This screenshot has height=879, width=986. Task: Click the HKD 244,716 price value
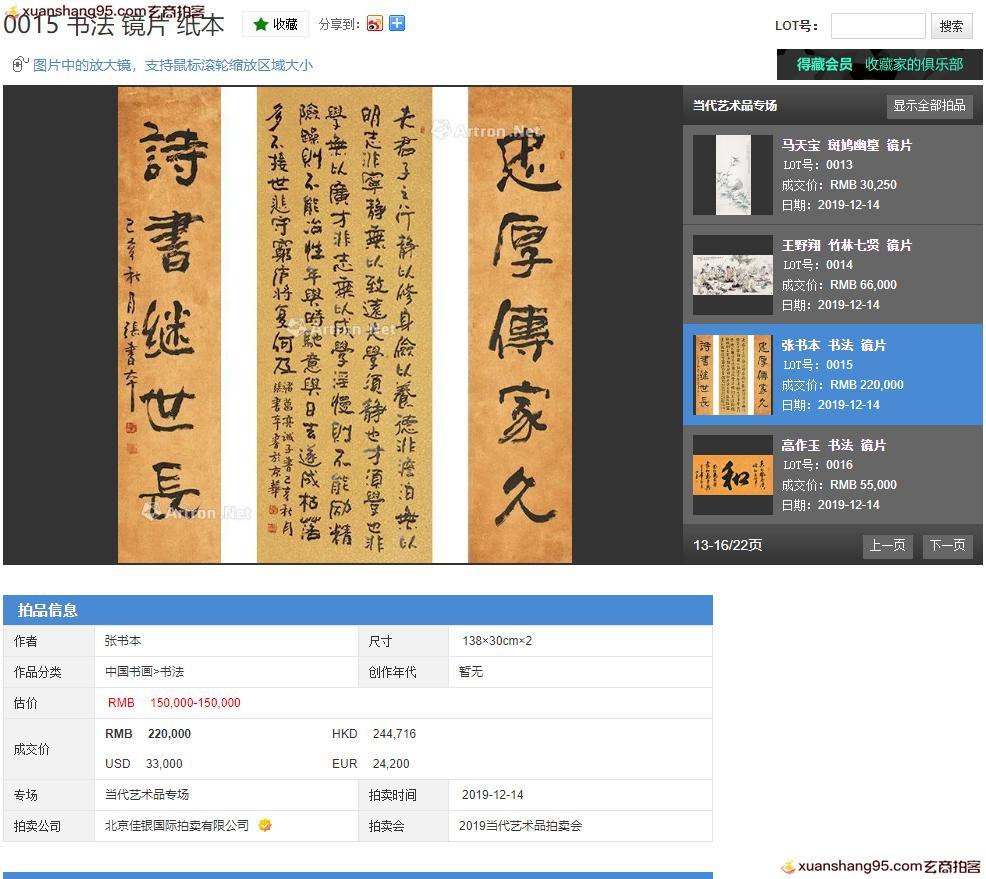(374, 734)
